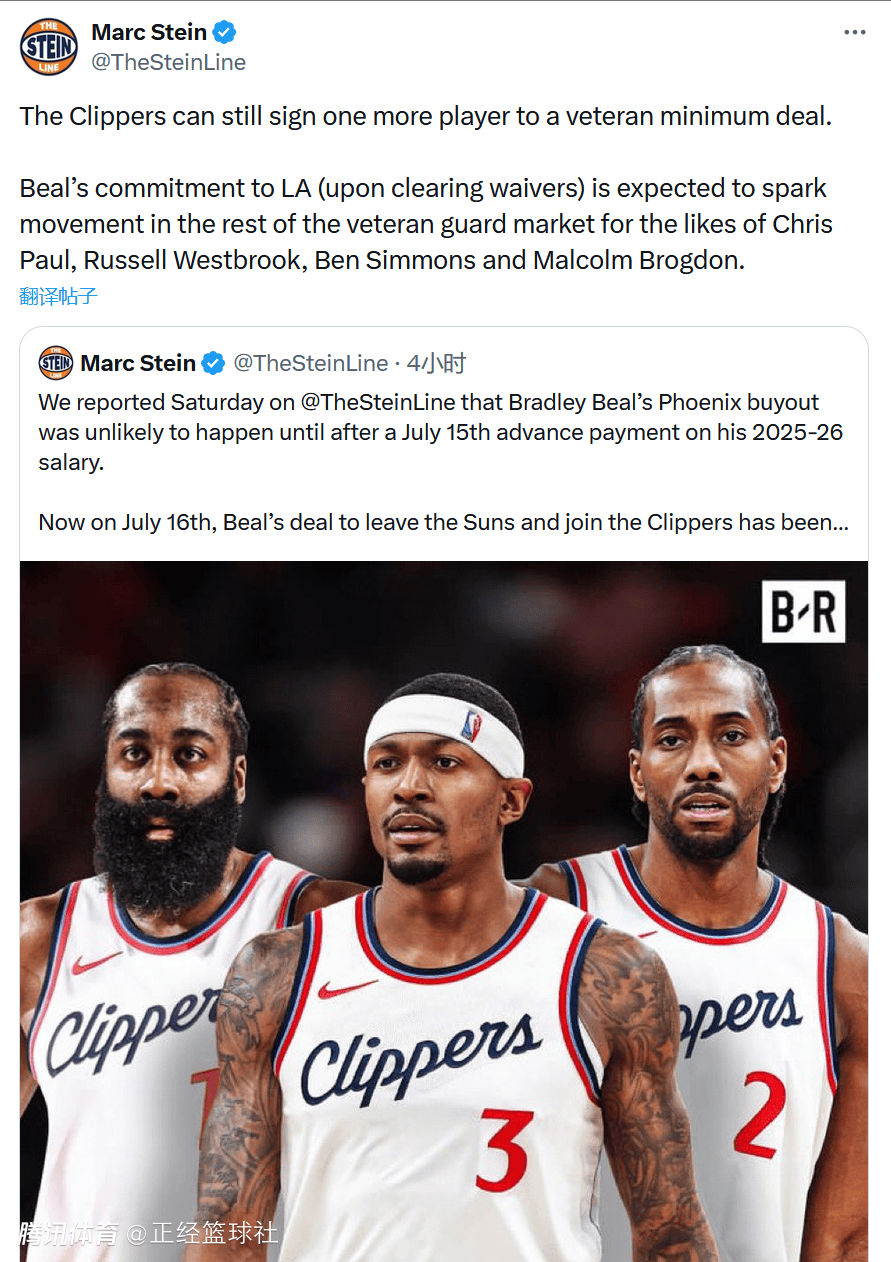Translate the post via 翻译帖子 link
The image size is (891, 1262).
[58, 296]
